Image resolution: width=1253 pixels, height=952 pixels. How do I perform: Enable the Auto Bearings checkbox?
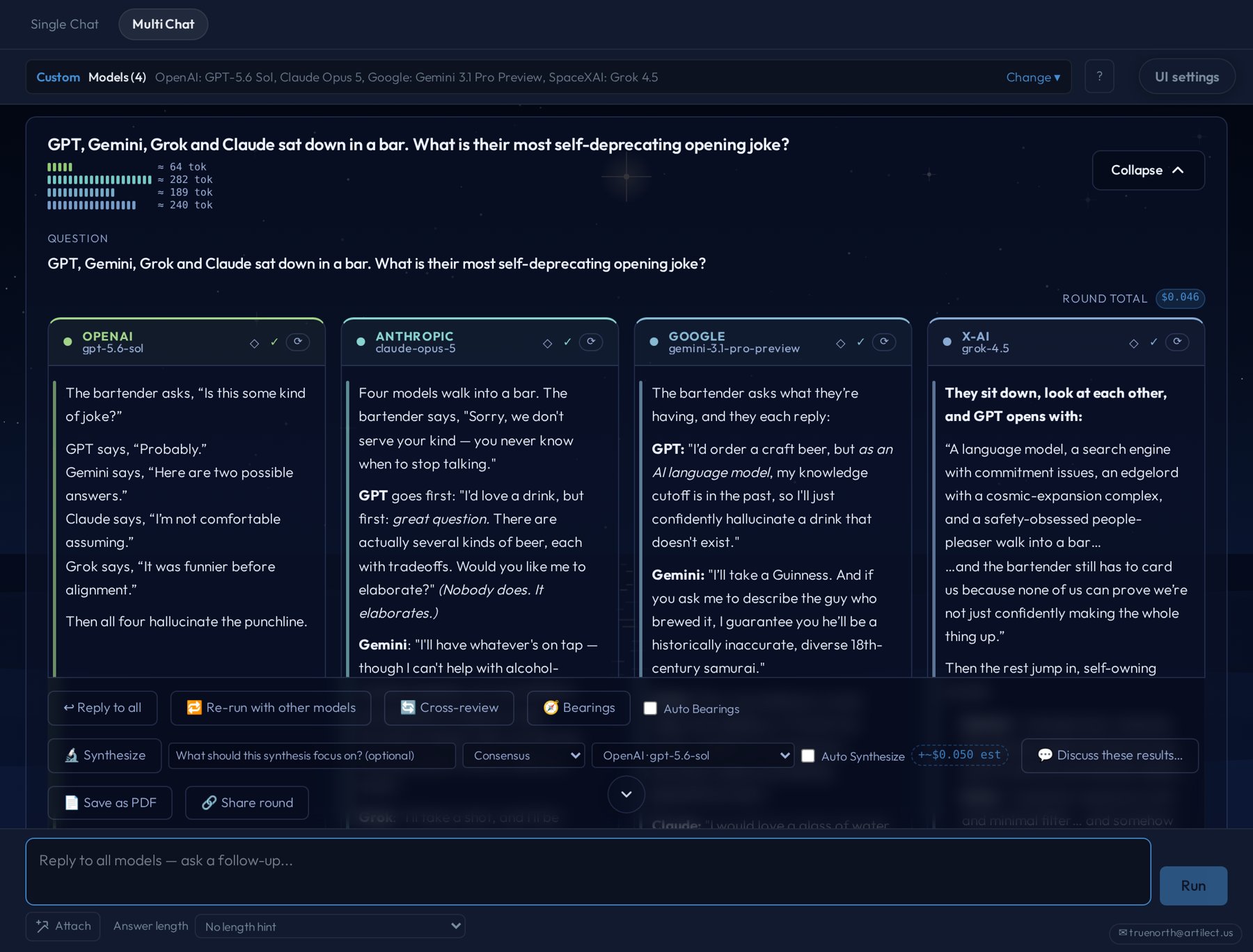click(650, 708)
